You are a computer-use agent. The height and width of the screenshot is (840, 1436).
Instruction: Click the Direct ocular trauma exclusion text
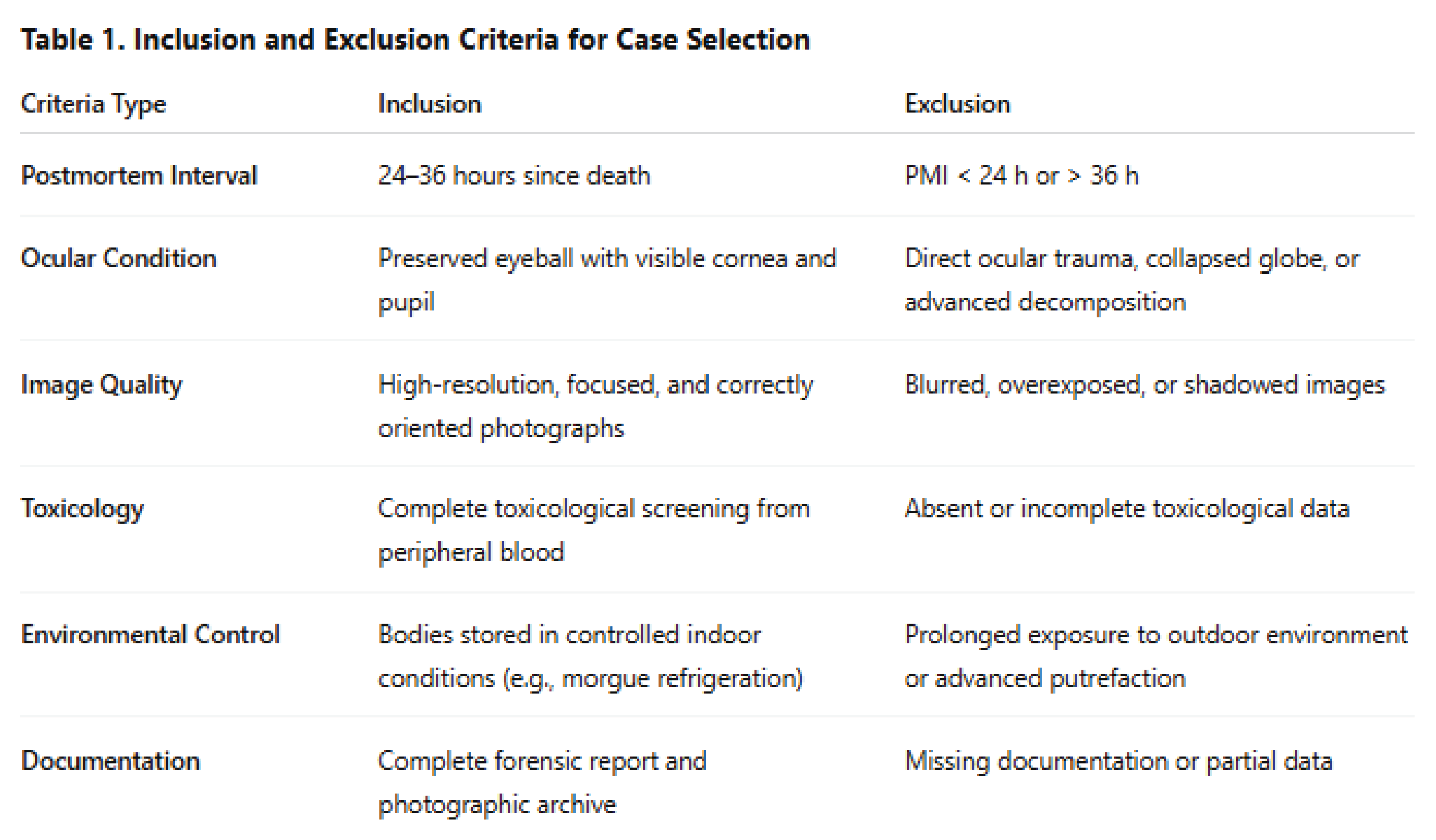pyautogui.click(x=1131, y=279)
